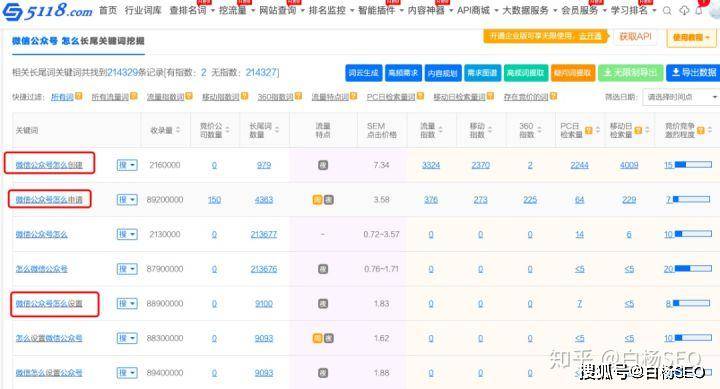This screenshot has height=389, width=720.
Task: Open 搜 dropdown for 微信怎么设置公众号 row
Action: coord(127,372)
